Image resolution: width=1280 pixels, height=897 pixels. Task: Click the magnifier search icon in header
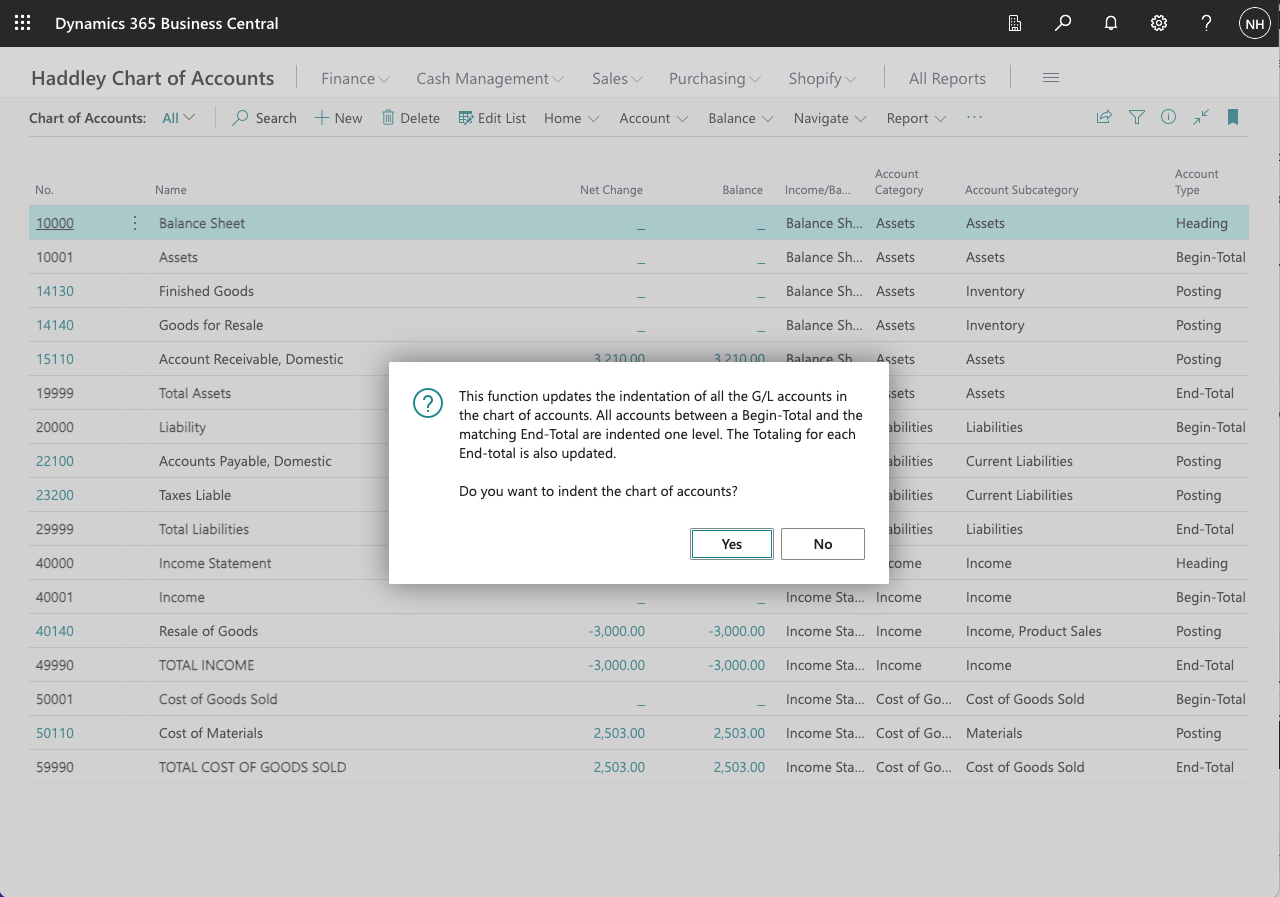point(1063,23)
